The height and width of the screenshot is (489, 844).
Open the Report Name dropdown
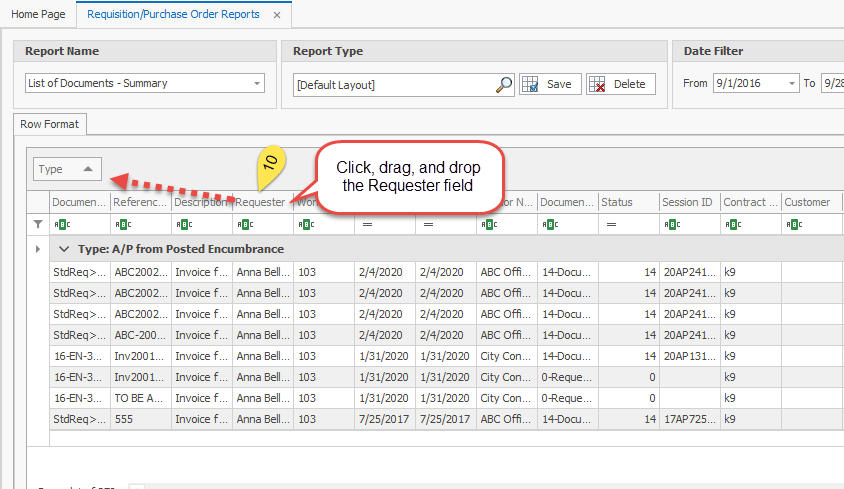[257, 84]
